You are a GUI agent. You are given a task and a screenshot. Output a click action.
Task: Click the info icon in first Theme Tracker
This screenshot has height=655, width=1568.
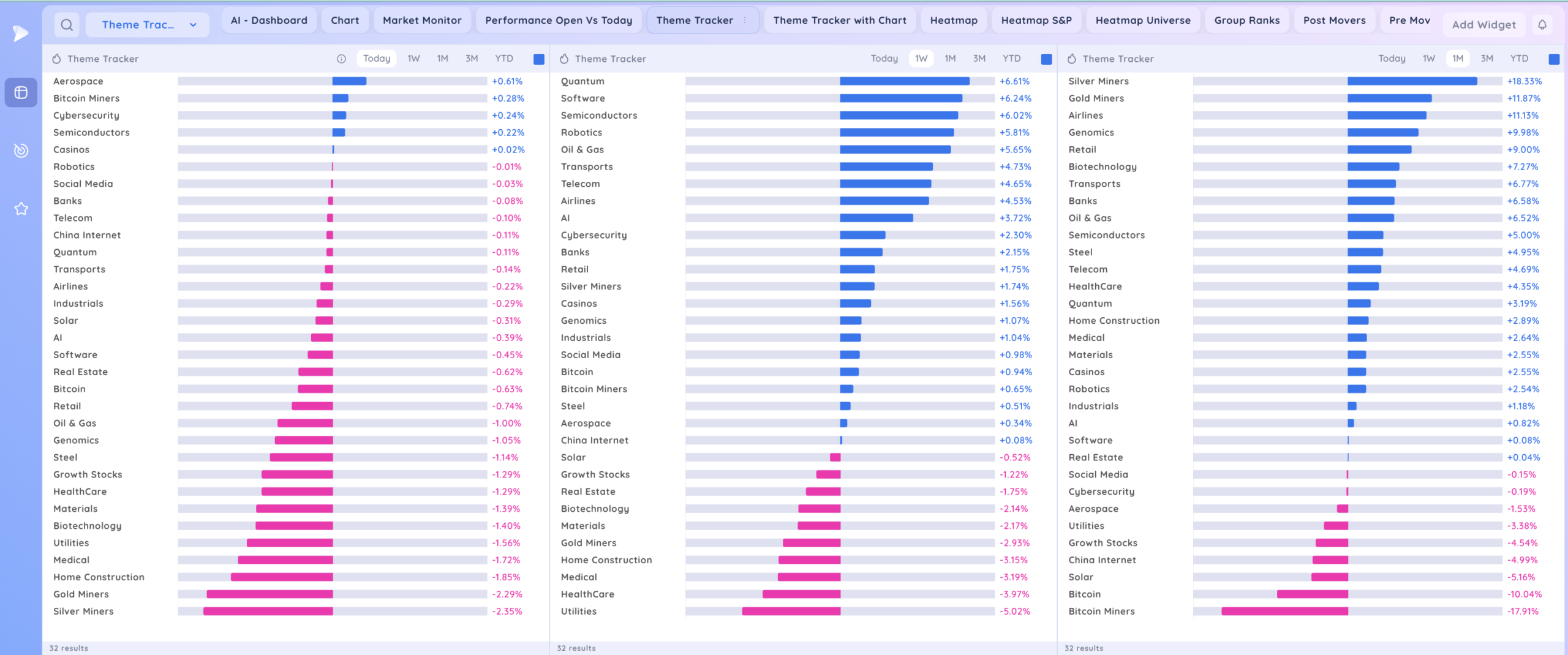tap(341, 59)
